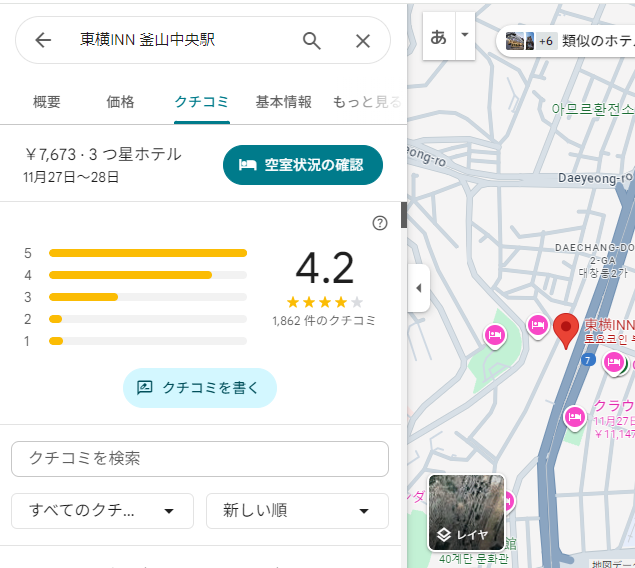
Task: Open the review help question mark icon
Action: tap(379, 223)
